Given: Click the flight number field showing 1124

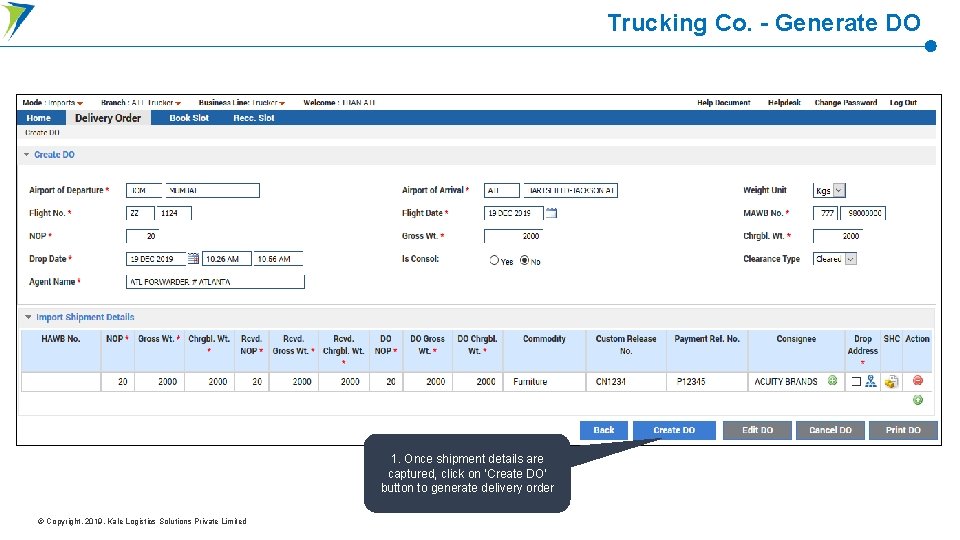Looking at the screenshot, I should tap(174, 213).
